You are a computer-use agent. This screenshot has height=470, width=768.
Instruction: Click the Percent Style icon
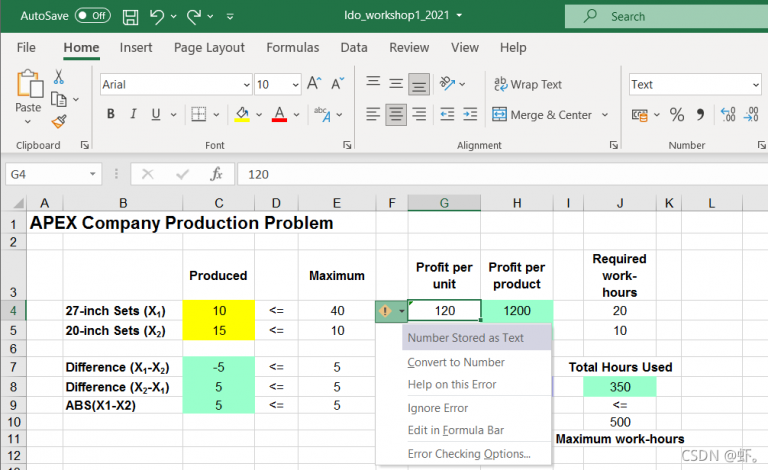[x=677, y=114]
